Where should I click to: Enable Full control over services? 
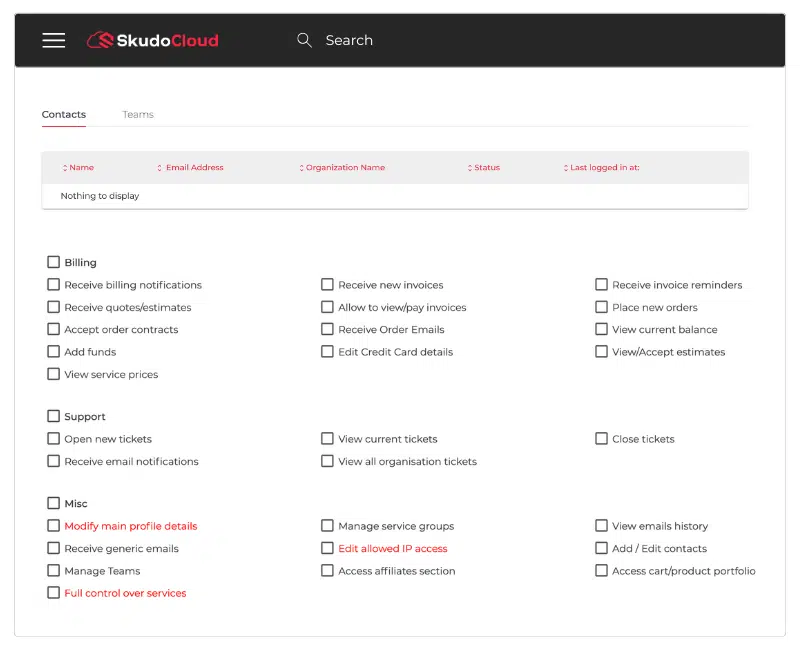[x=54, y=593]
